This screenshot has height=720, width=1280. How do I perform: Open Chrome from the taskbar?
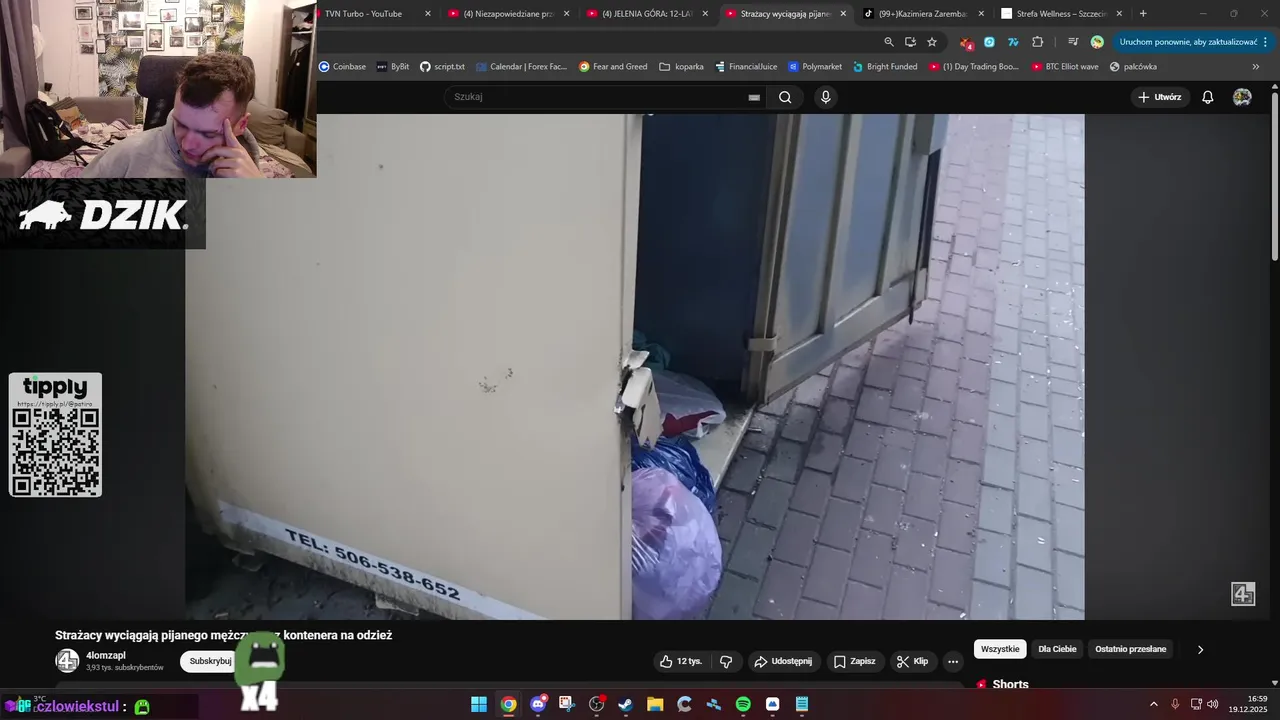pyautogui.click(x=508, y=704)
